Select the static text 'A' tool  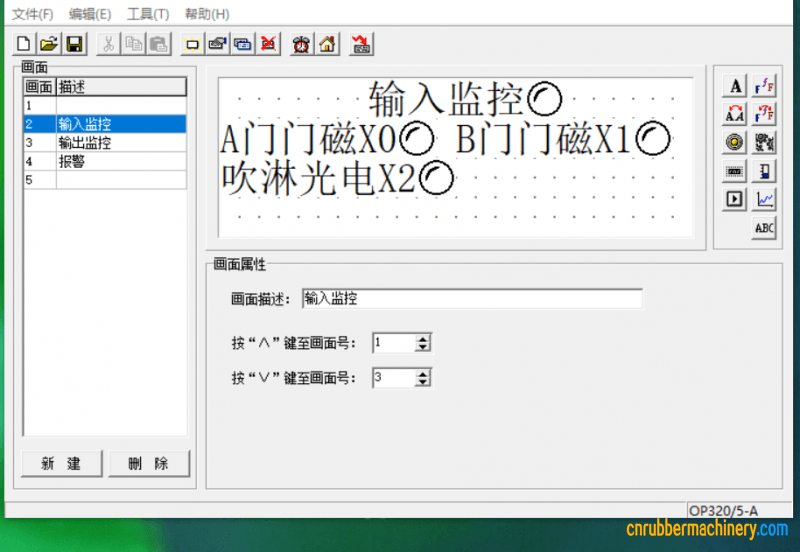pyautogui.click(x=735, y=86)
